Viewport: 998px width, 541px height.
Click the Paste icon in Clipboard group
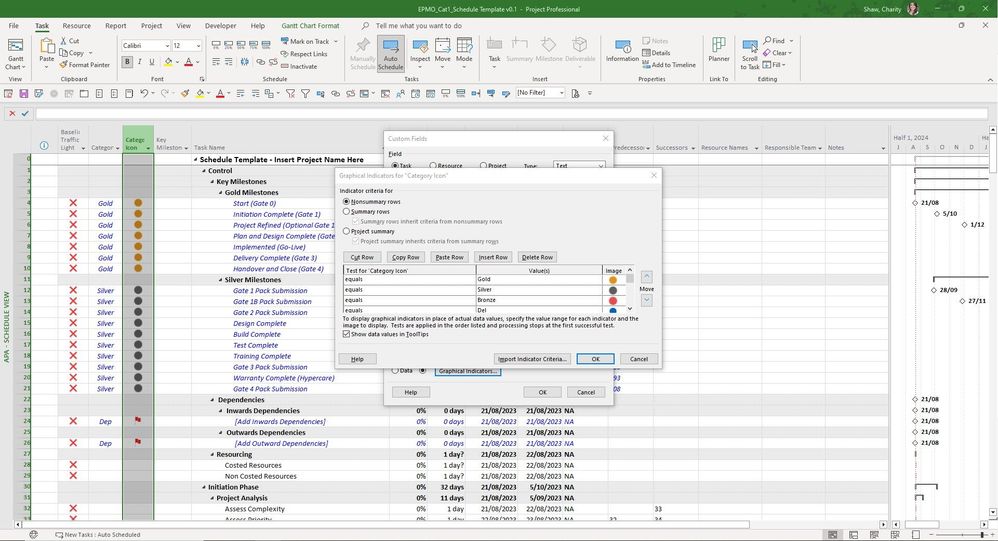46,46
